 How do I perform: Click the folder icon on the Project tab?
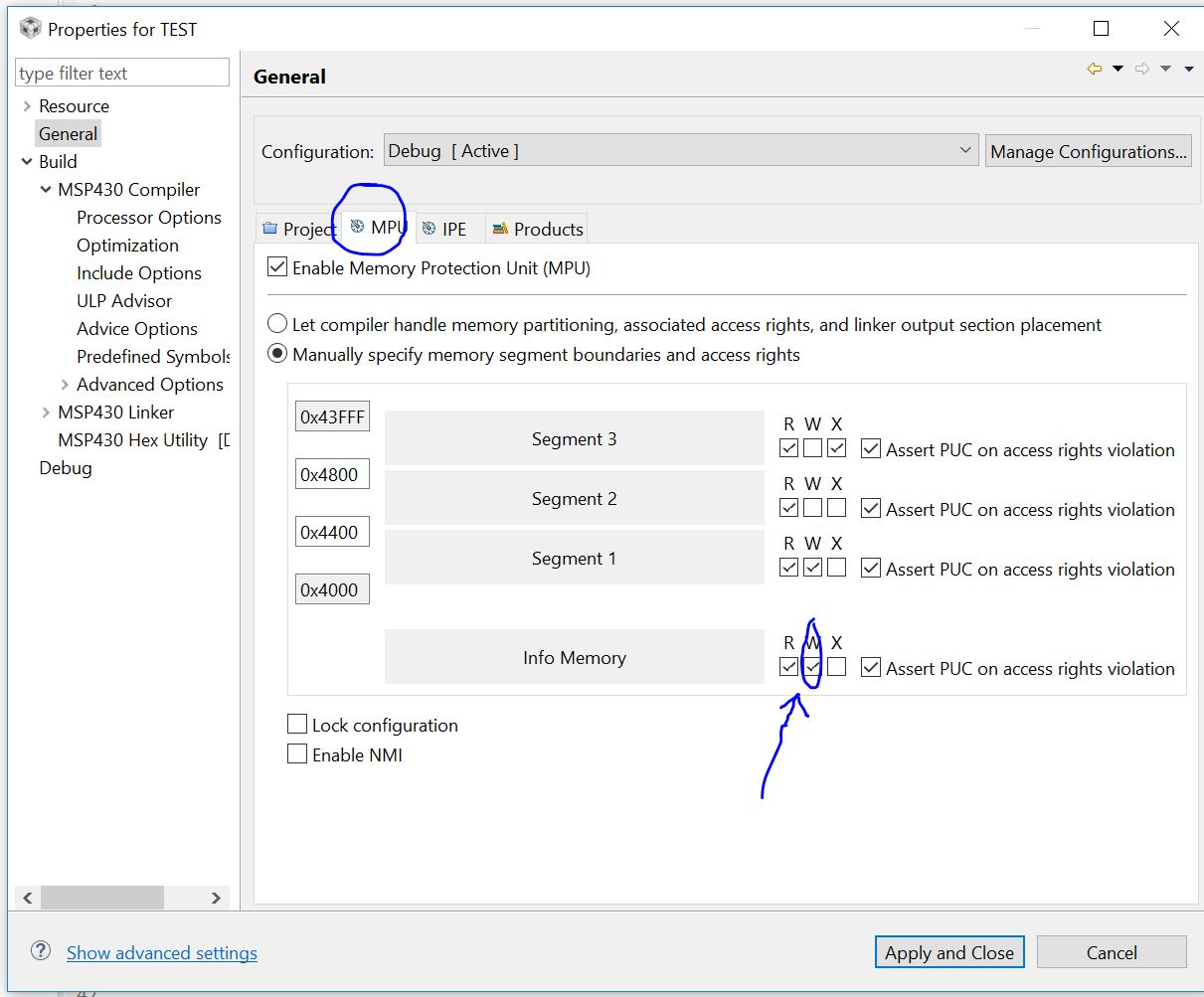point(268,228)
